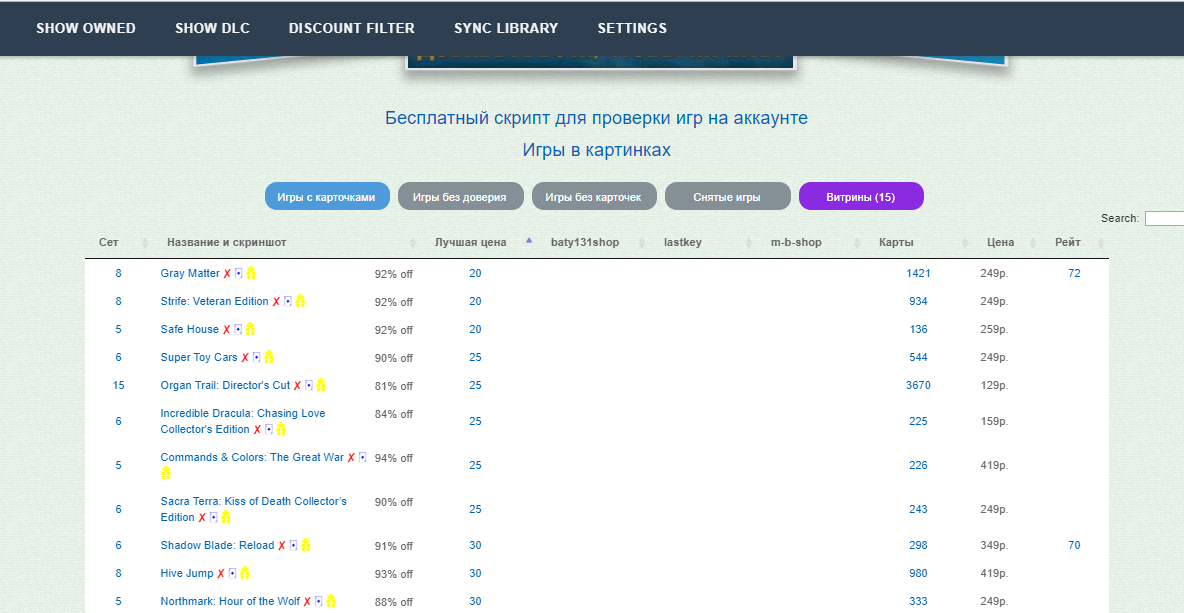Click the yellow gift icon after Incredible Dracula Collector's Edition

(281, 429)
